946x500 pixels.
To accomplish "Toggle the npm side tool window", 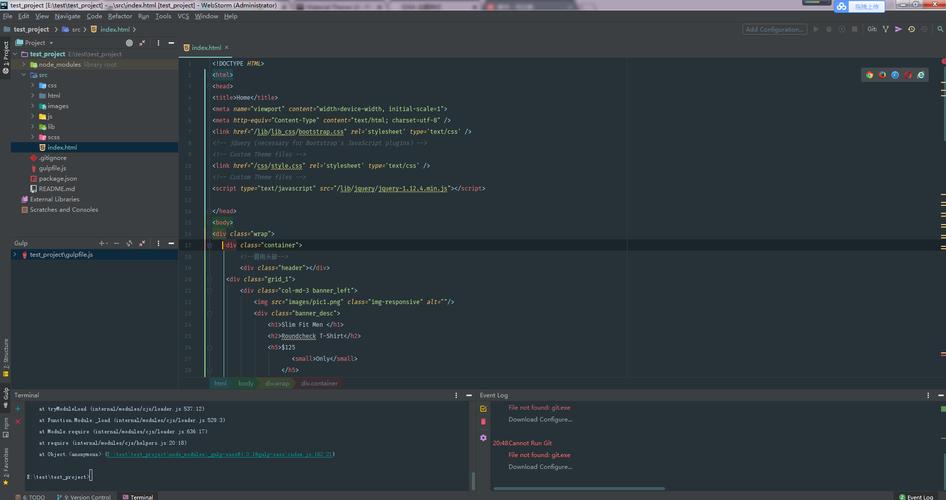I will [x=5, y=428].
